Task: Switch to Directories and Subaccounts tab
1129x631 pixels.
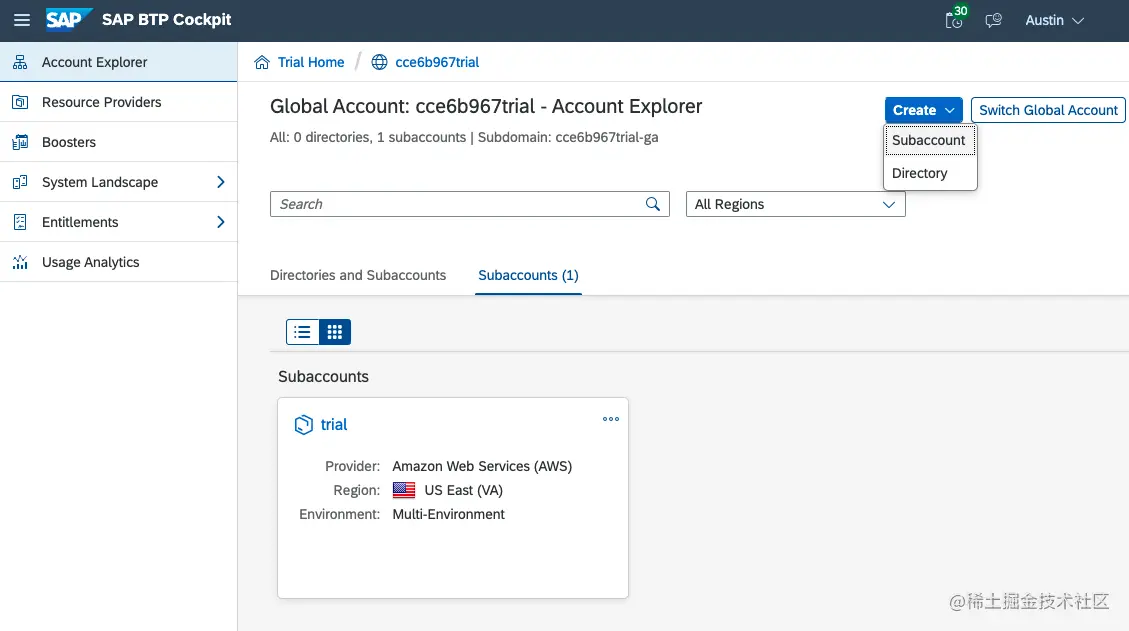Action: point(358,275)
